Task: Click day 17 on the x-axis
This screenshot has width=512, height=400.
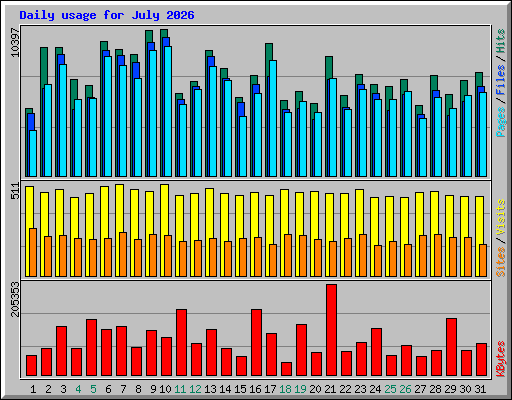Action: (270, 389)
